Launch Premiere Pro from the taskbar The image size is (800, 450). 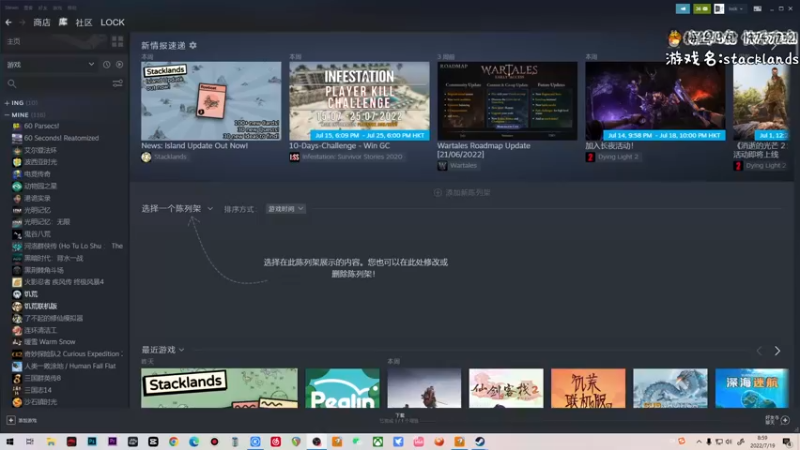[x=112, y=442]
